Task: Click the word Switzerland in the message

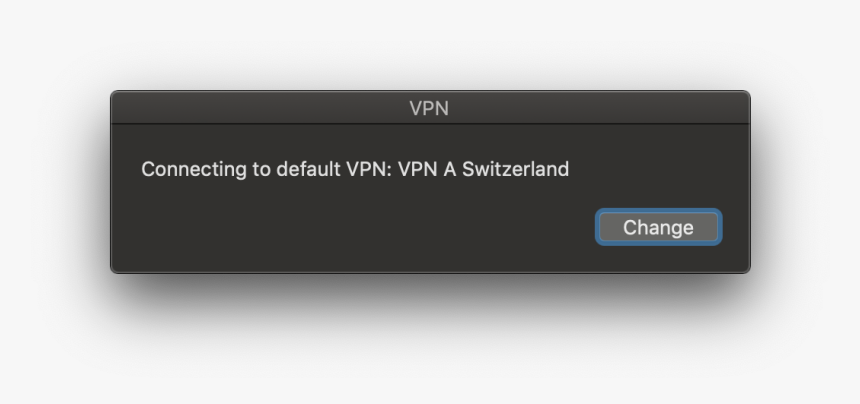Action: [x=515, y=169]
